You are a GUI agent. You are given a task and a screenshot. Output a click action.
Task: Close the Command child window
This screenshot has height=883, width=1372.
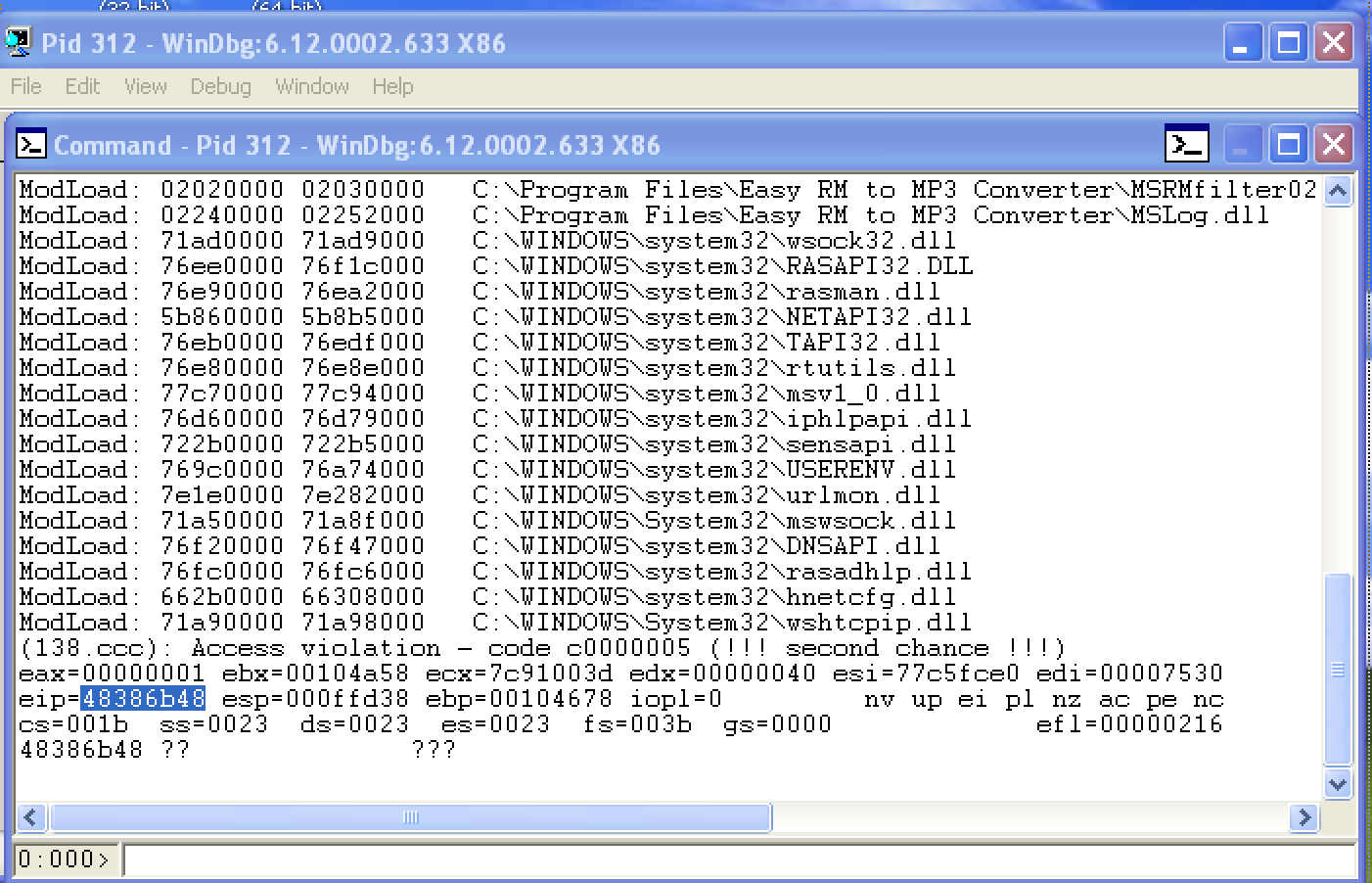pyautogui.click(x=1334, y=145)
